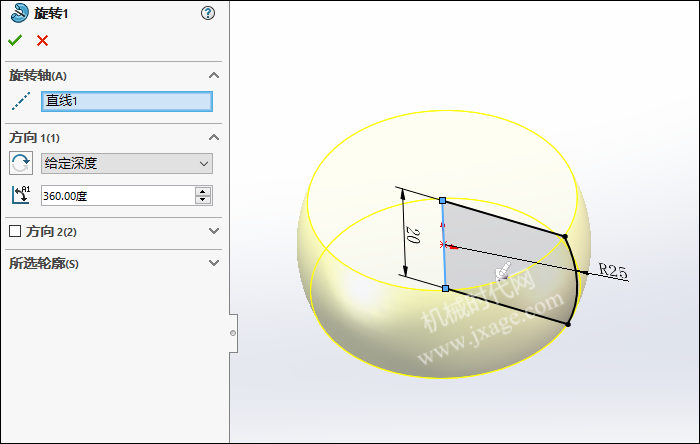Cancel the revolve with the red X
This screenshot has width=700, height=444.
[x=42, y=41]
